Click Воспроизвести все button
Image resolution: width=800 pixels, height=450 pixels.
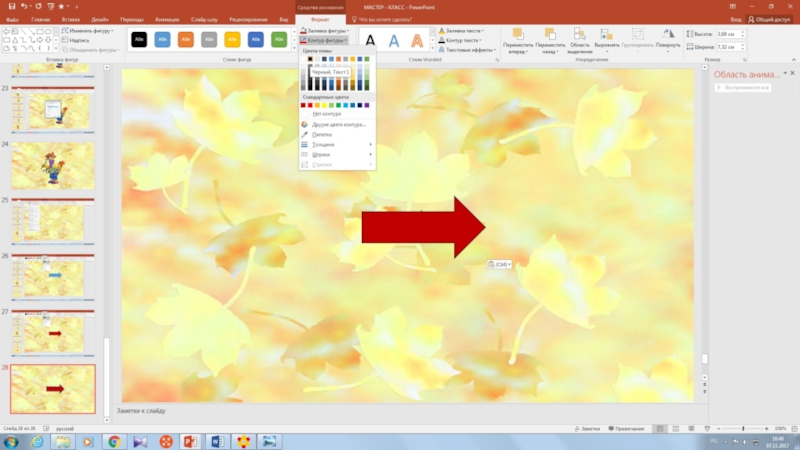point(743,88)
